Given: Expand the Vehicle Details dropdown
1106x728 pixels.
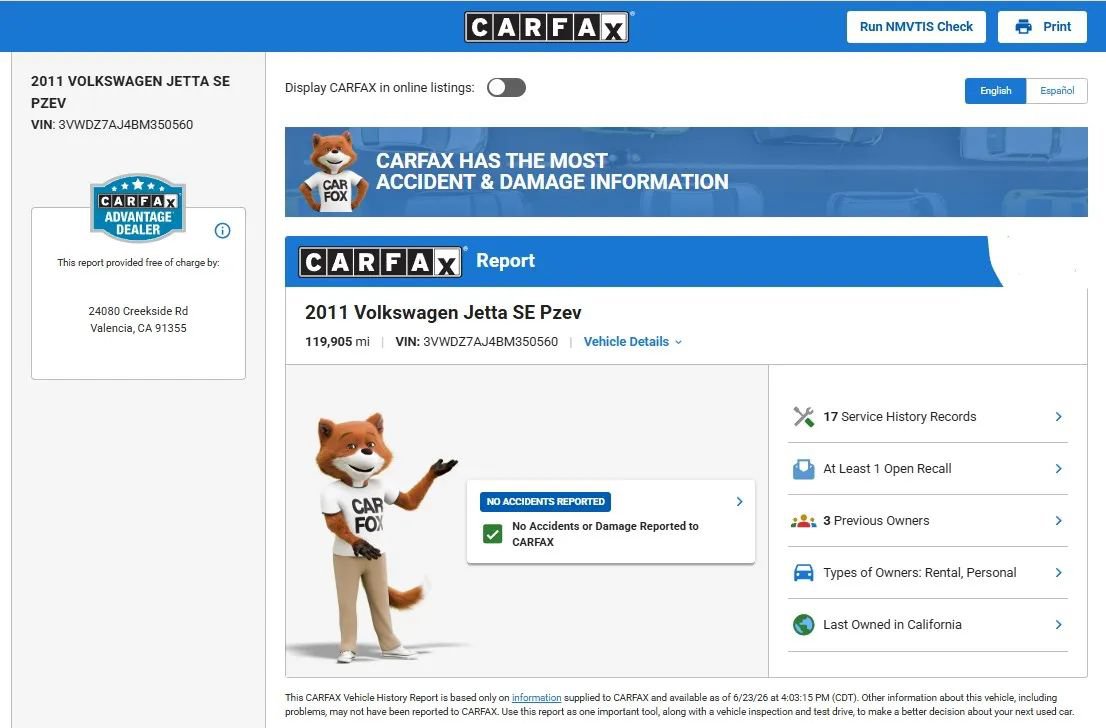Looking at the screenshot, I should tap(633, 342).
